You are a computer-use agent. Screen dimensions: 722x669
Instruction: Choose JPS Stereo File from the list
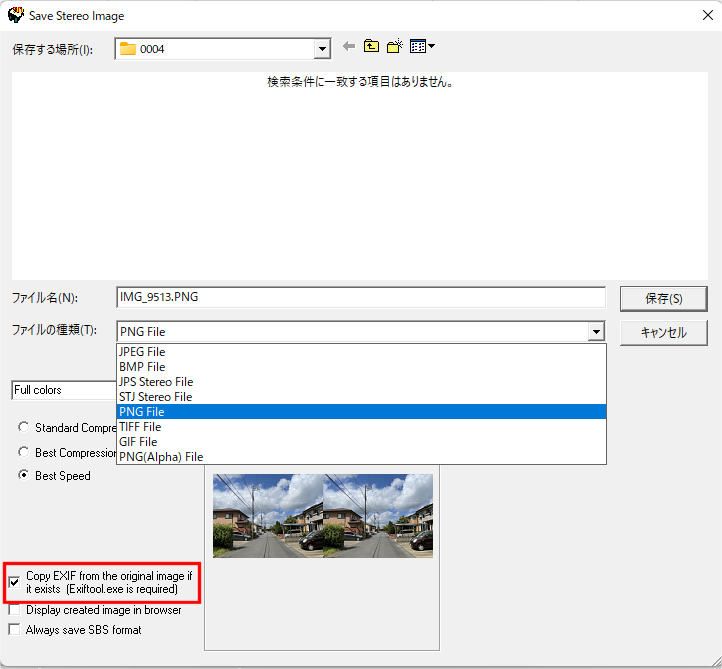pos(361,382)
